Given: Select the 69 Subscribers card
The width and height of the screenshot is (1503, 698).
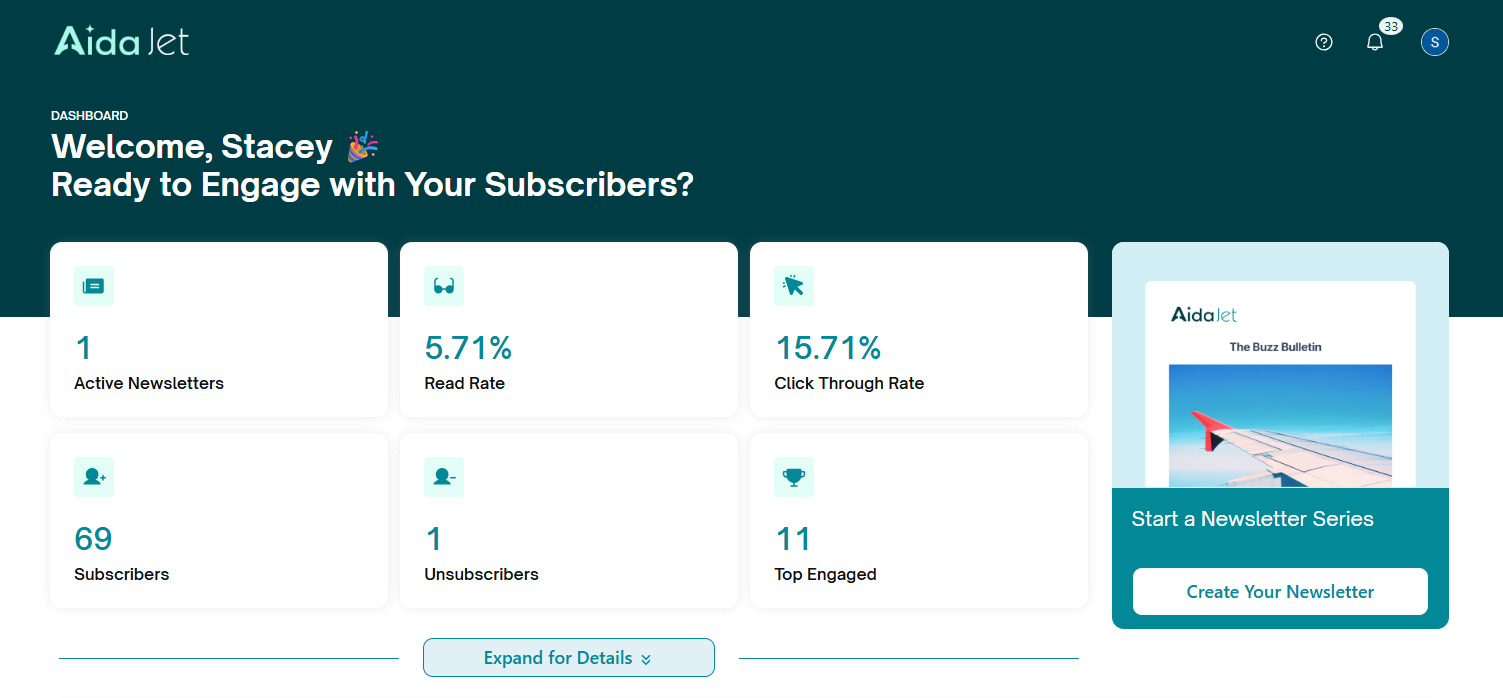Looking at the screenshot, I should click(219, 520).
